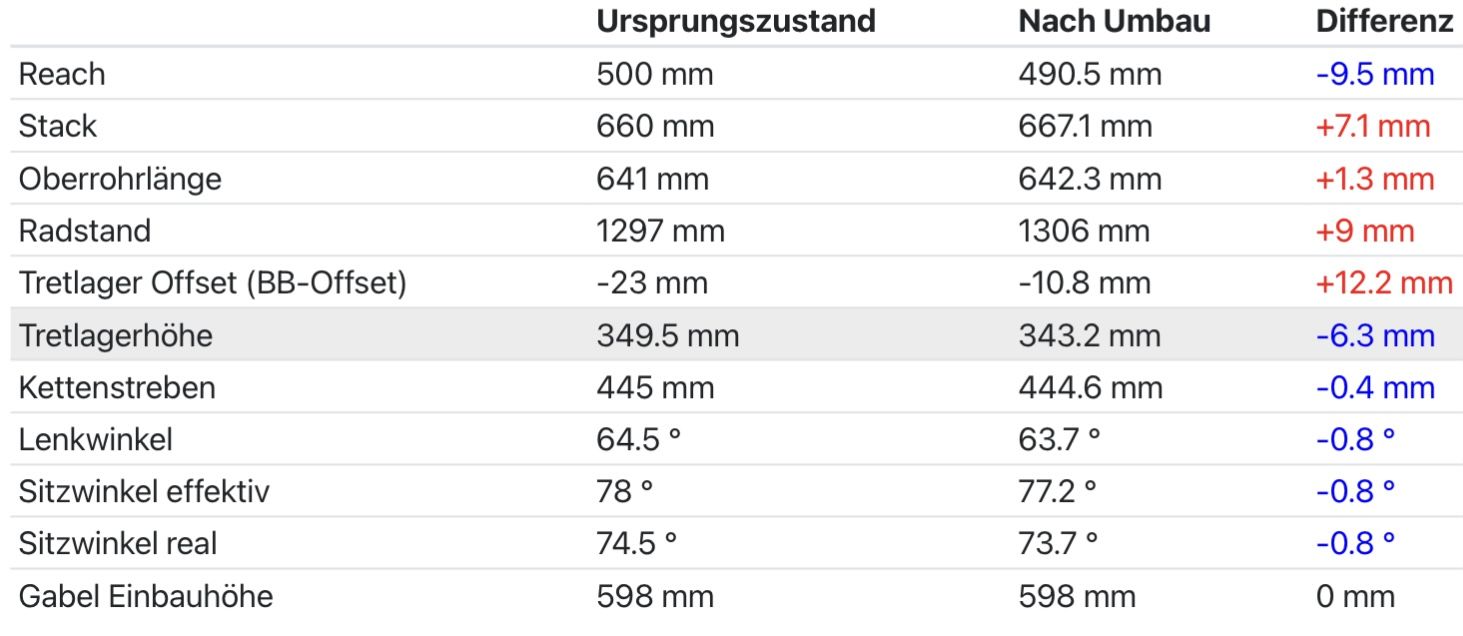Click the Gabel Einbauhöhe row label

click(x=146, y=597)
